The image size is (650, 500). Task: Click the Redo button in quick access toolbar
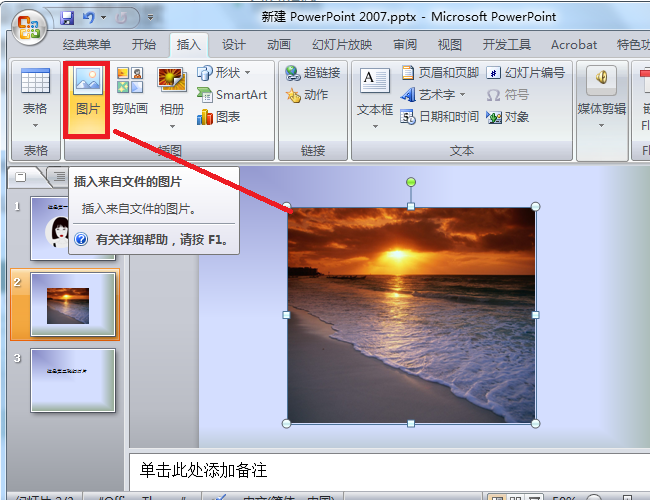click(121, 17)
